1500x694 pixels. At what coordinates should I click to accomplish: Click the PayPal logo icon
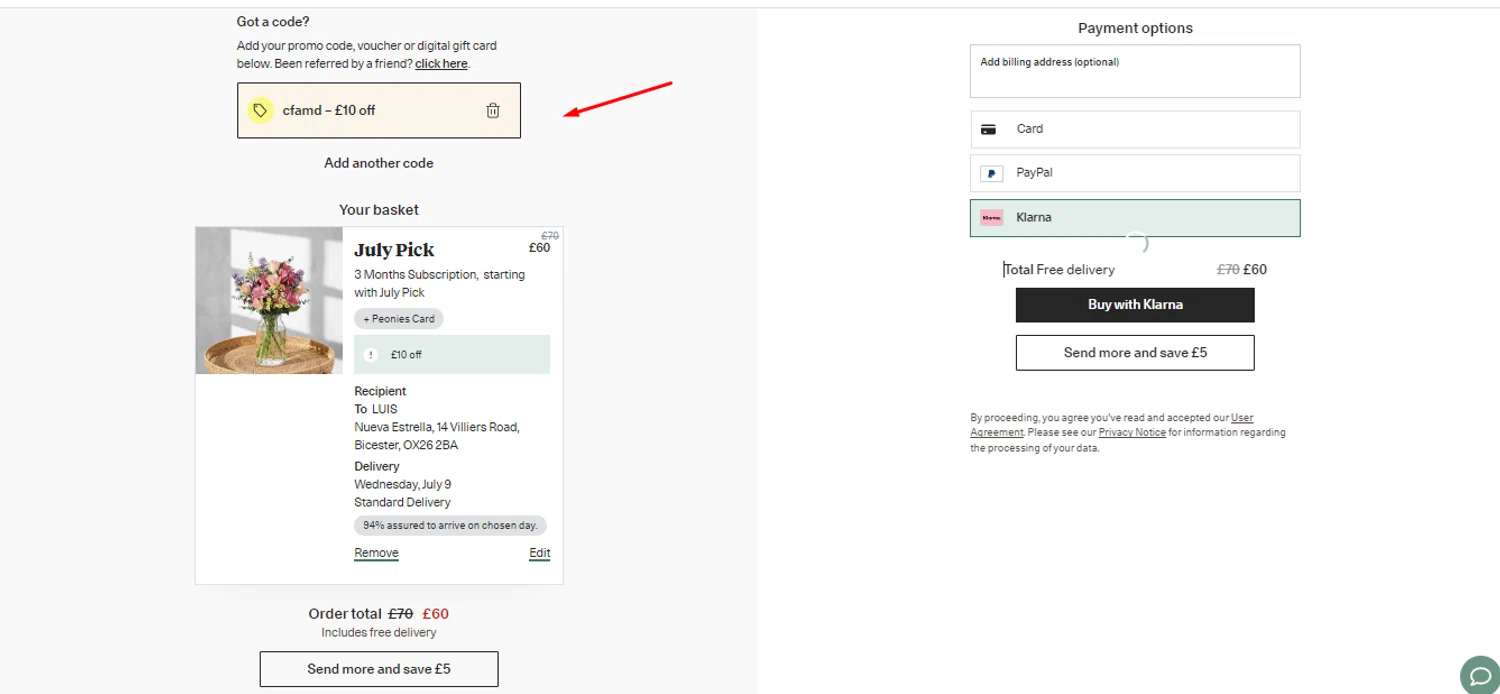991,173
